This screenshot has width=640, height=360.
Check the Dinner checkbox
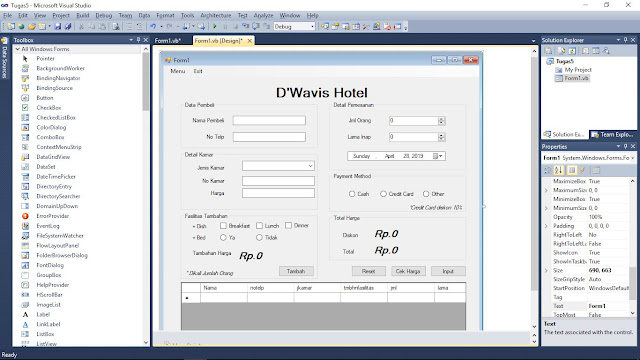pos(289,225)
